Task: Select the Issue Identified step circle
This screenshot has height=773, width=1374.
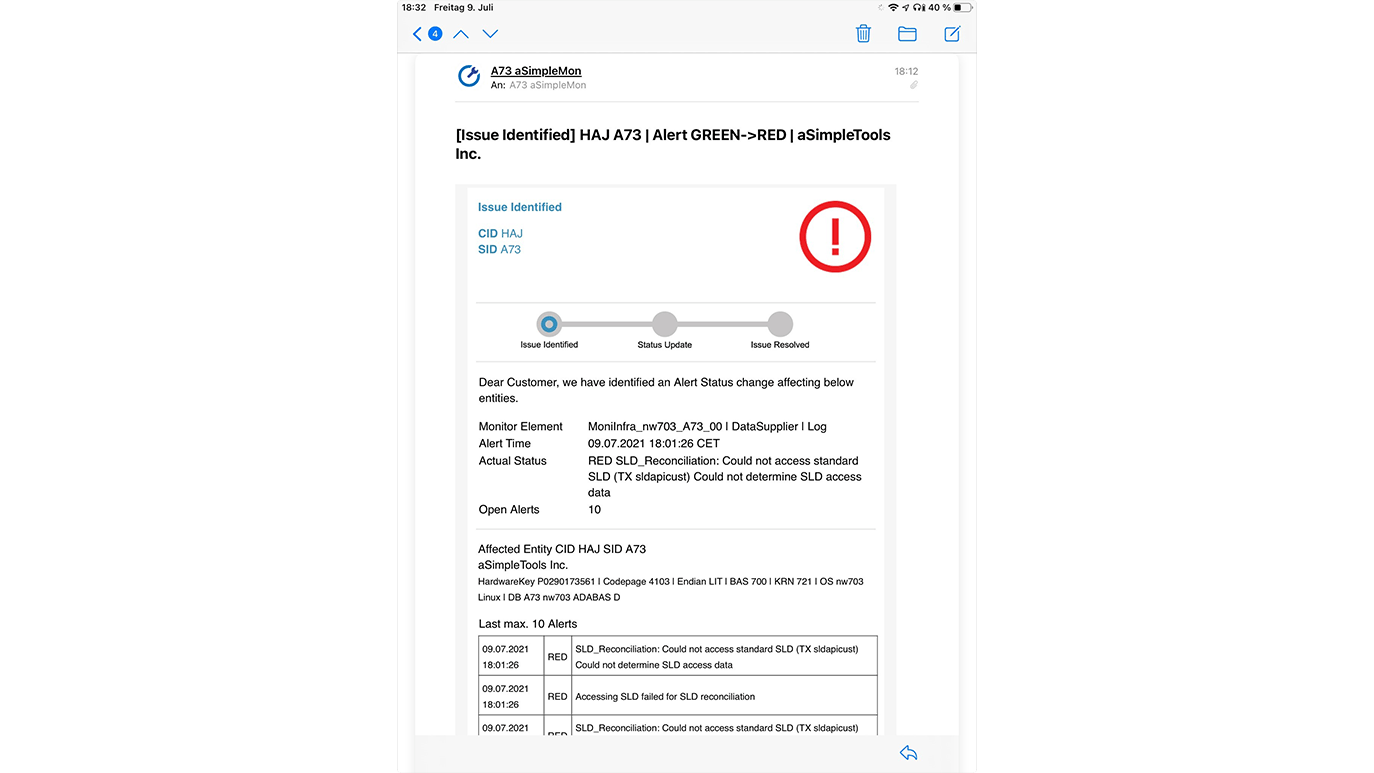Action: 549,324
